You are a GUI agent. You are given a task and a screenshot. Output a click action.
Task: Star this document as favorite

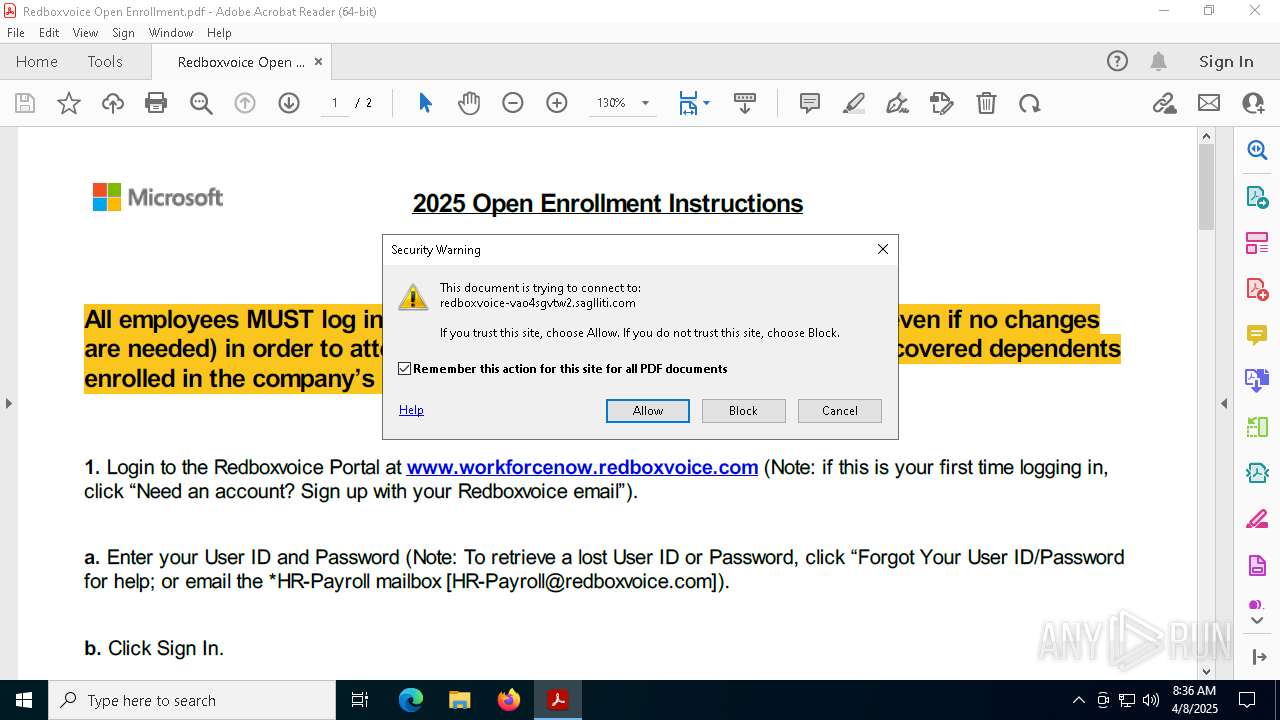[x=69, y=103]
